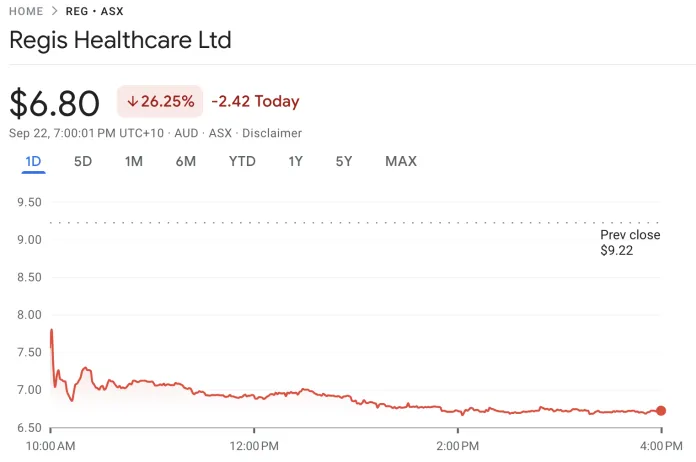Switch to the 1M chart range
Image resolution: width=696 pixels, height=462 pixels.
(134, 161)
